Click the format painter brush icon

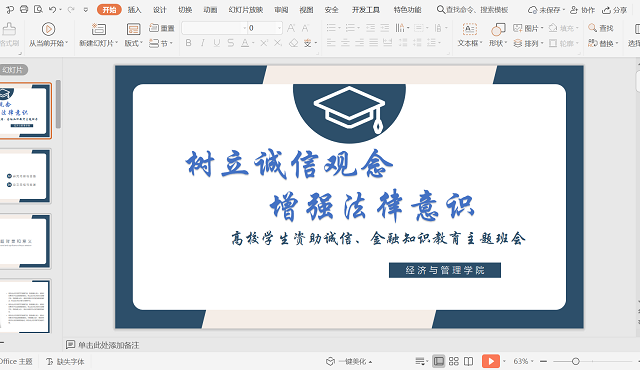point(9,29)
